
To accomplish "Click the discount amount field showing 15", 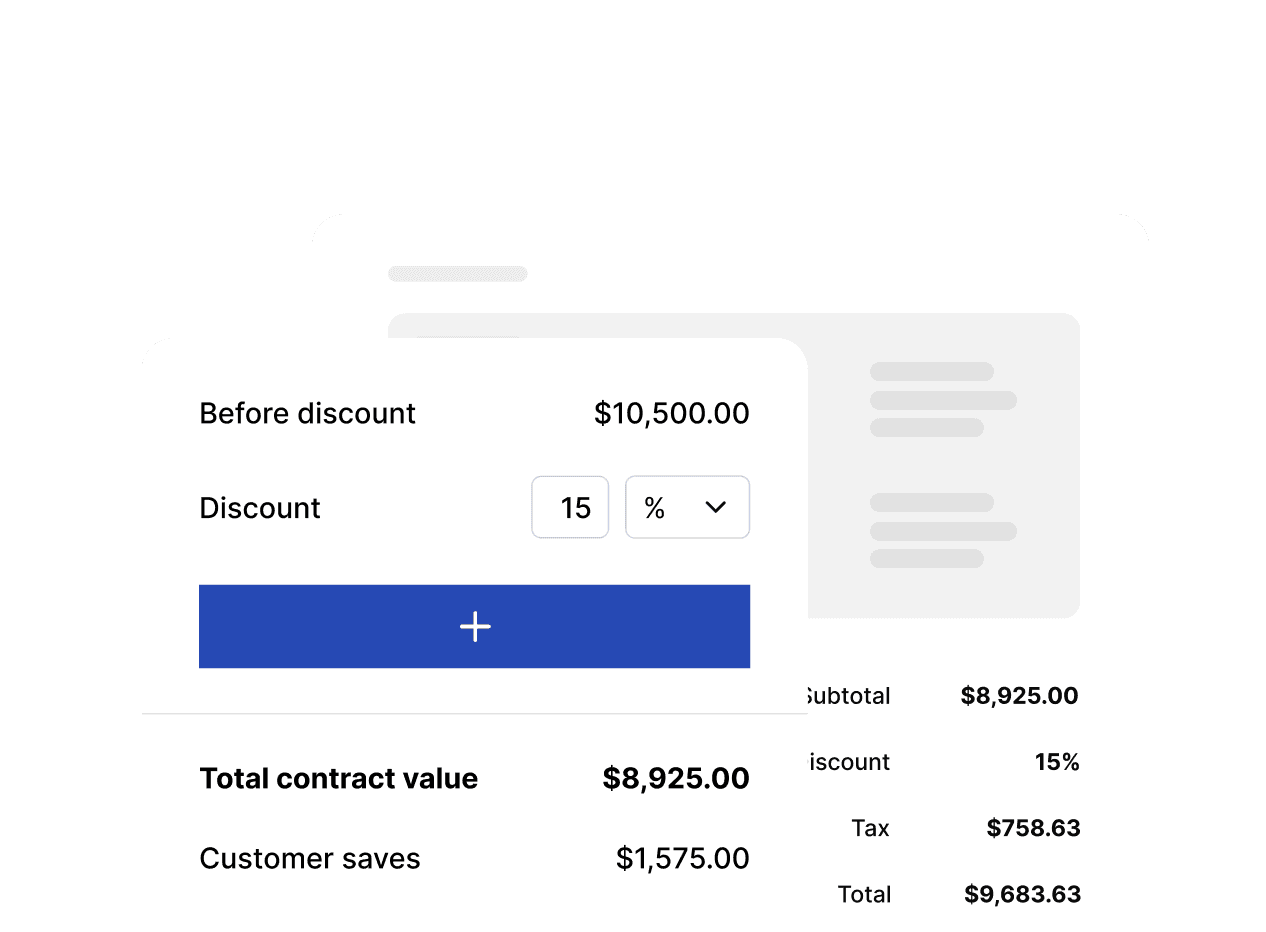I will click(570, 508).
